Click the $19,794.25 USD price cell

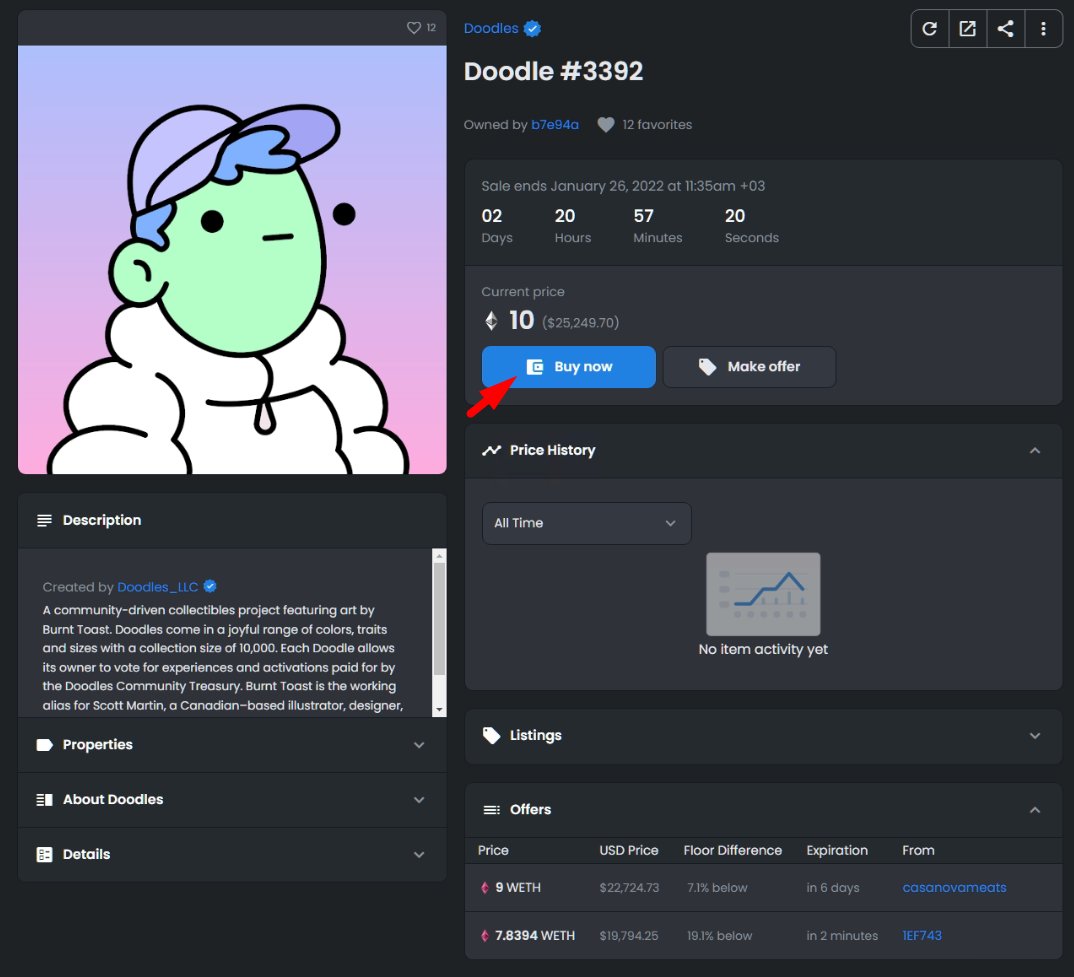[629, 935]
